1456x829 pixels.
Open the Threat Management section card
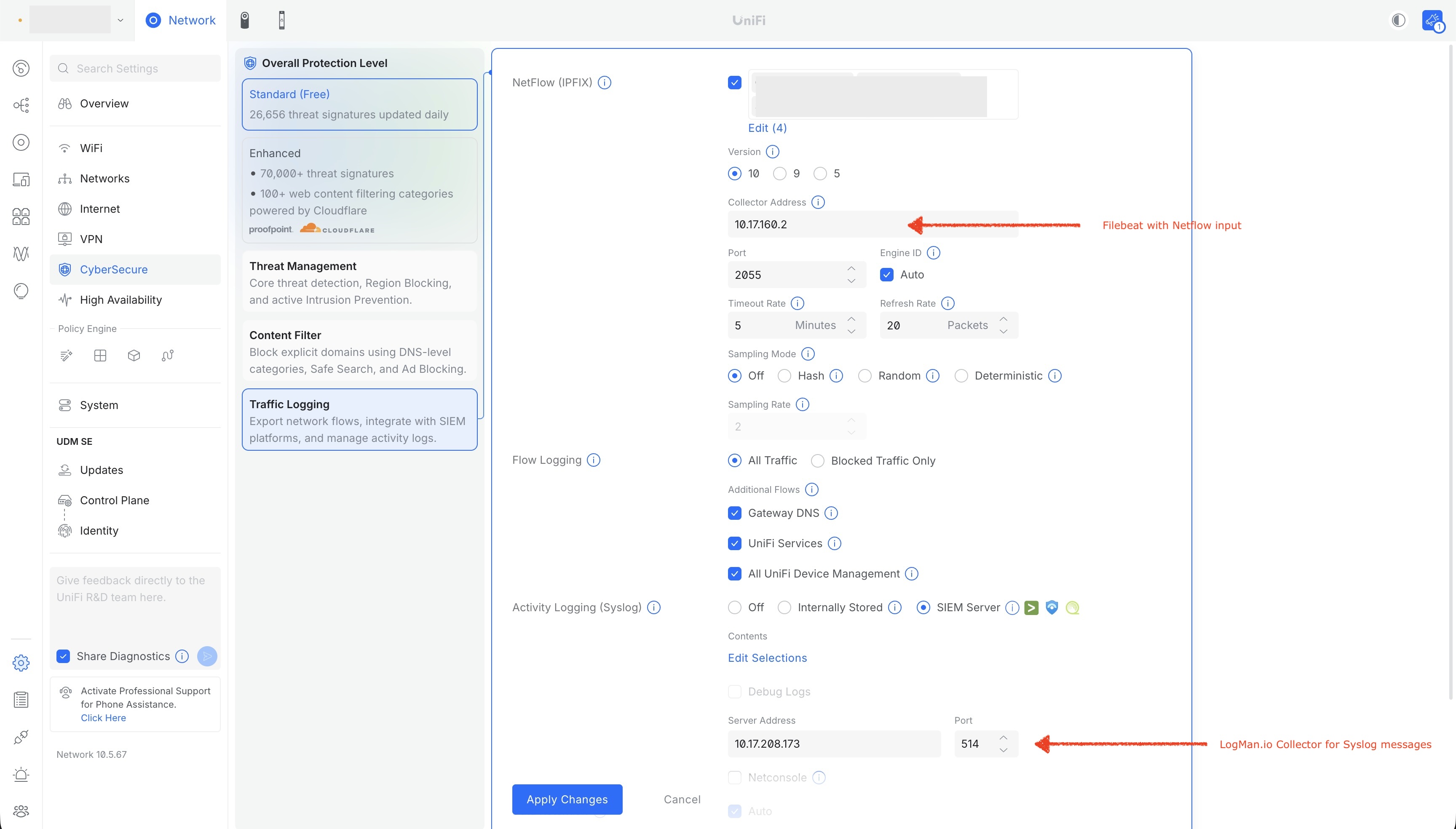359,282
